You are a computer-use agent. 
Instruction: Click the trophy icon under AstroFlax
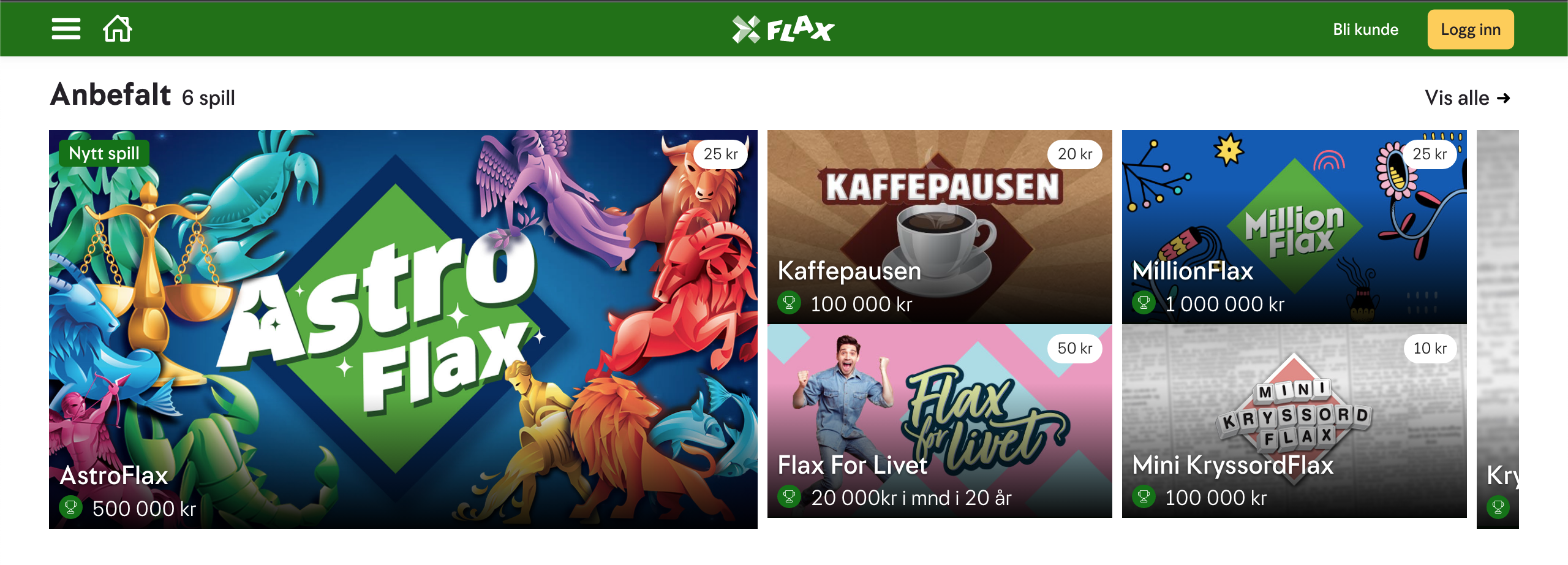coord(71,507)
